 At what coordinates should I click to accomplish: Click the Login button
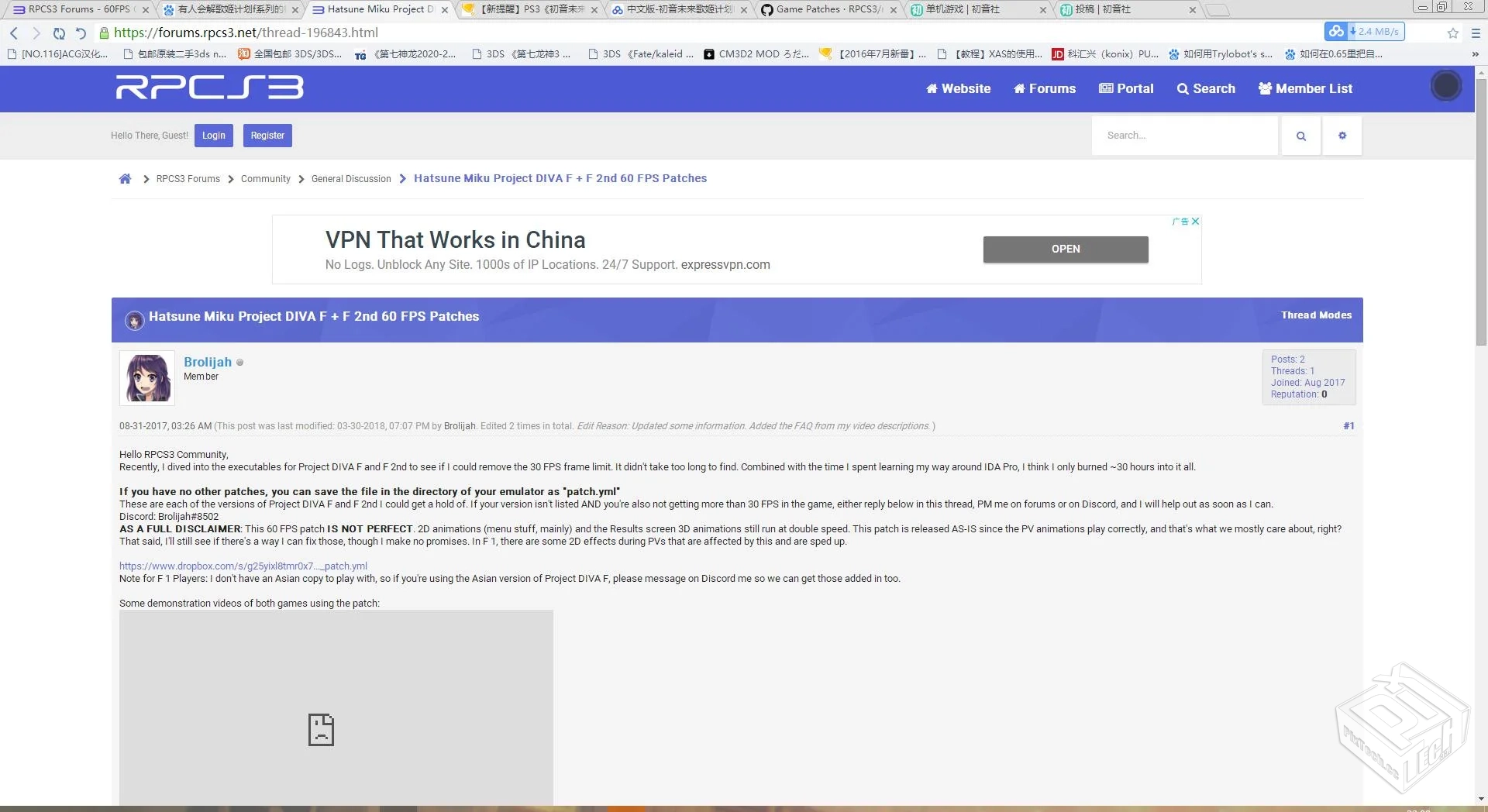pos(213,136)
